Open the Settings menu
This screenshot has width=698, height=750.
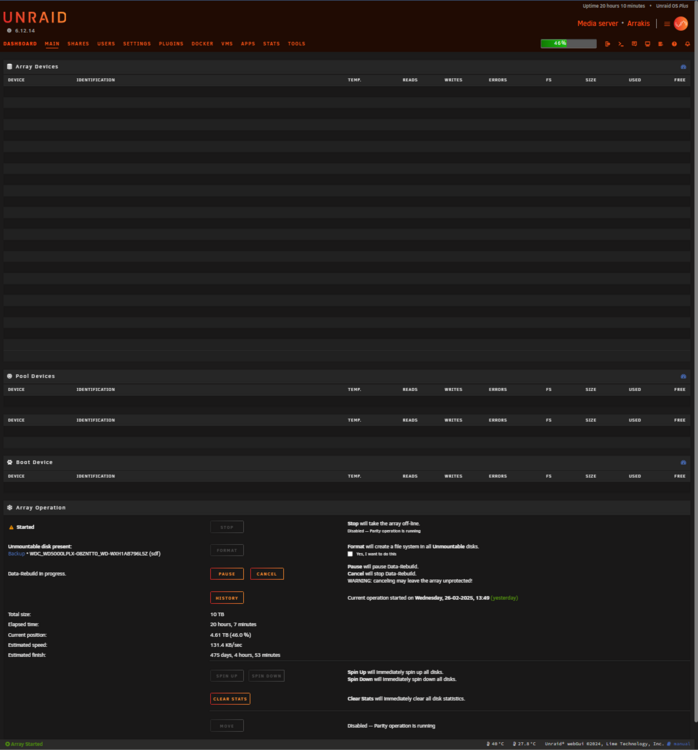[x=137, y=44]
